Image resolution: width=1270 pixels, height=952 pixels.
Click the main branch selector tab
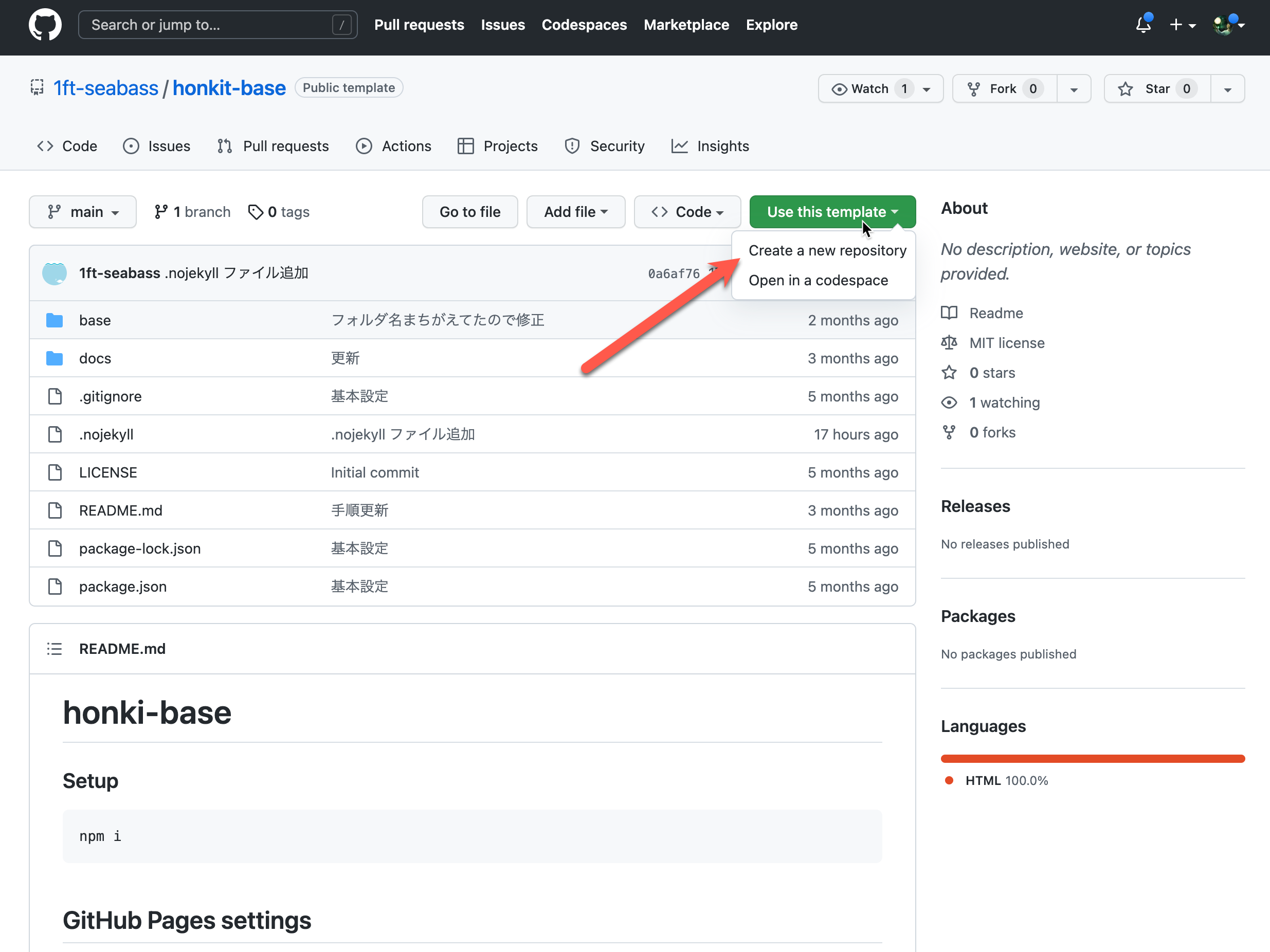pos(84,211)
